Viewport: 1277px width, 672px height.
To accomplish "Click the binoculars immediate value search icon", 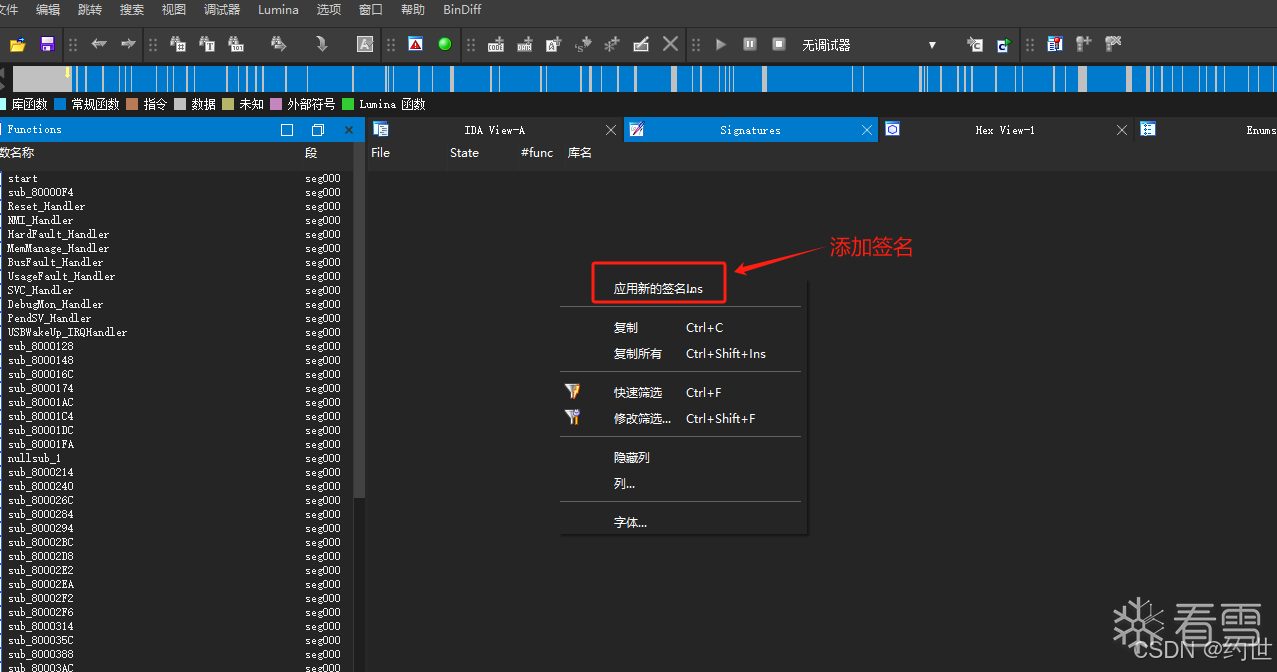I will 179,44.
